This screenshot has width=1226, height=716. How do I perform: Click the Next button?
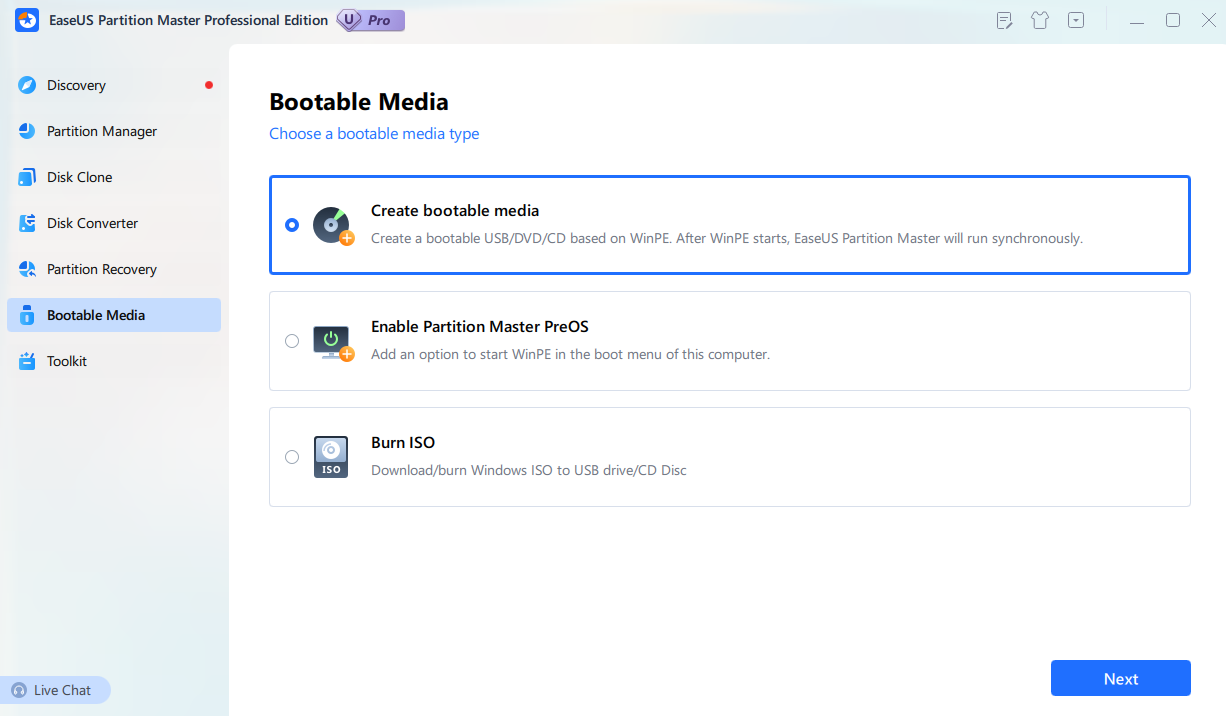(1121, 679)
